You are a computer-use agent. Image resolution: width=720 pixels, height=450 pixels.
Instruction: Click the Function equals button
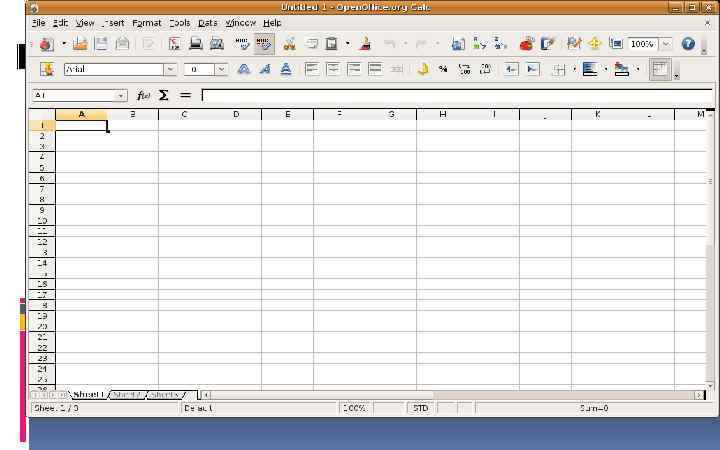tap(185, 96)
